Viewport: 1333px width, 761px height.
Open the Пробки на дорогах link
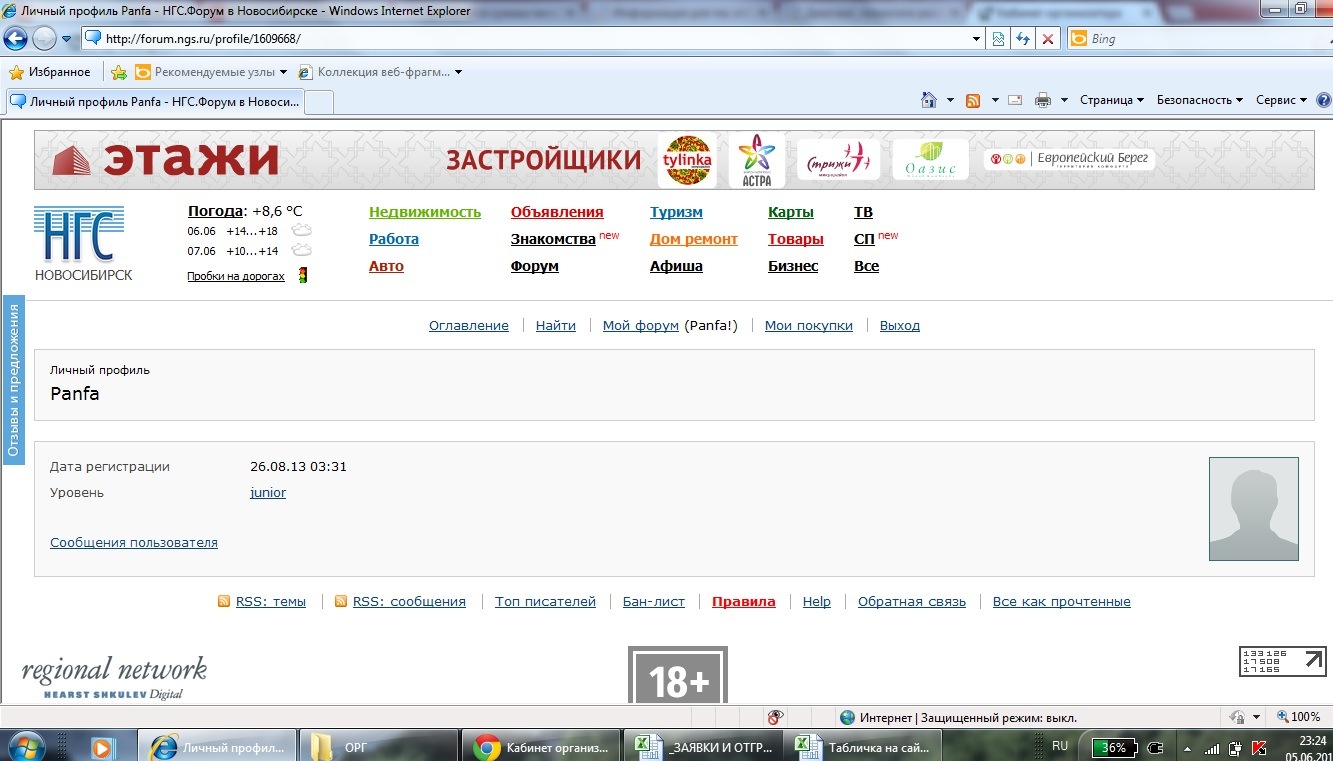coord(236,276)
